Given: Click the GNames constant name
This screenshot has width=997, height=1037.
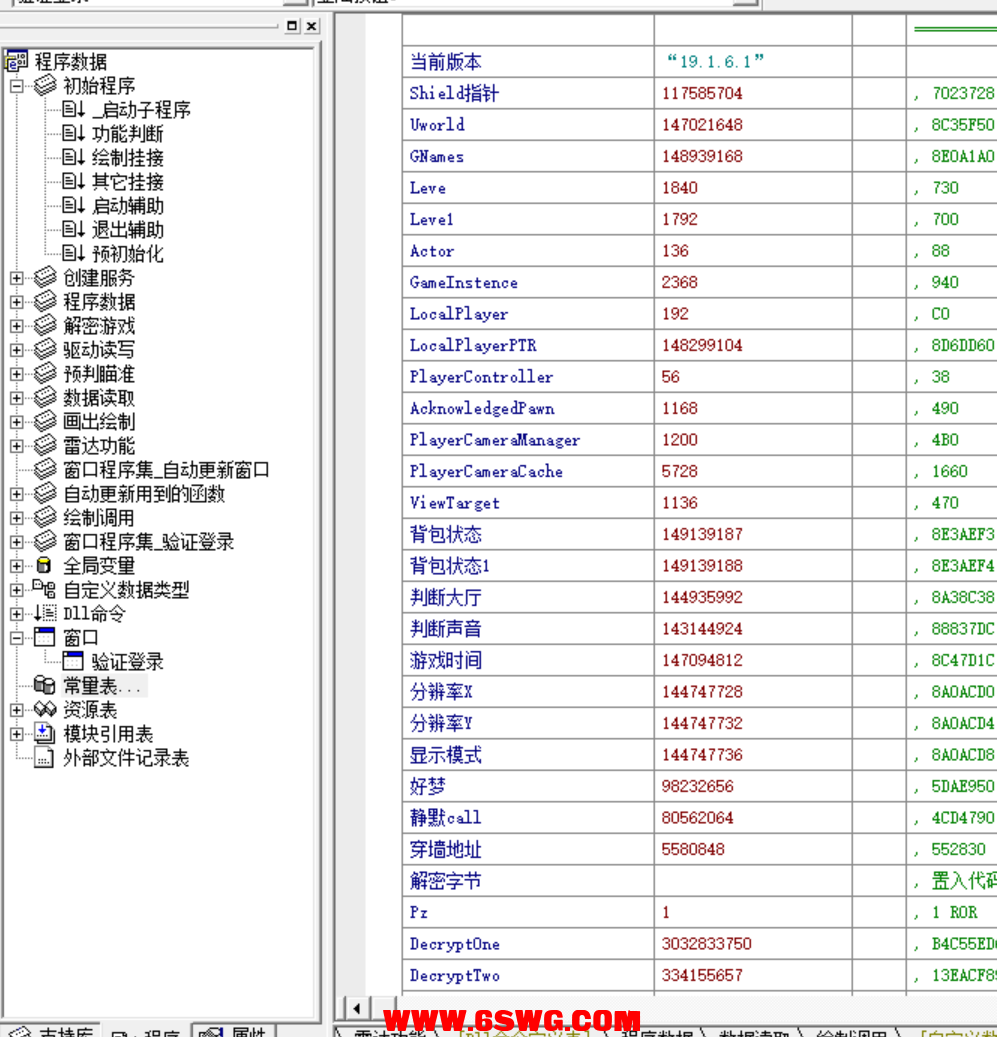Looking at the screenshot, I should (436, 157).
